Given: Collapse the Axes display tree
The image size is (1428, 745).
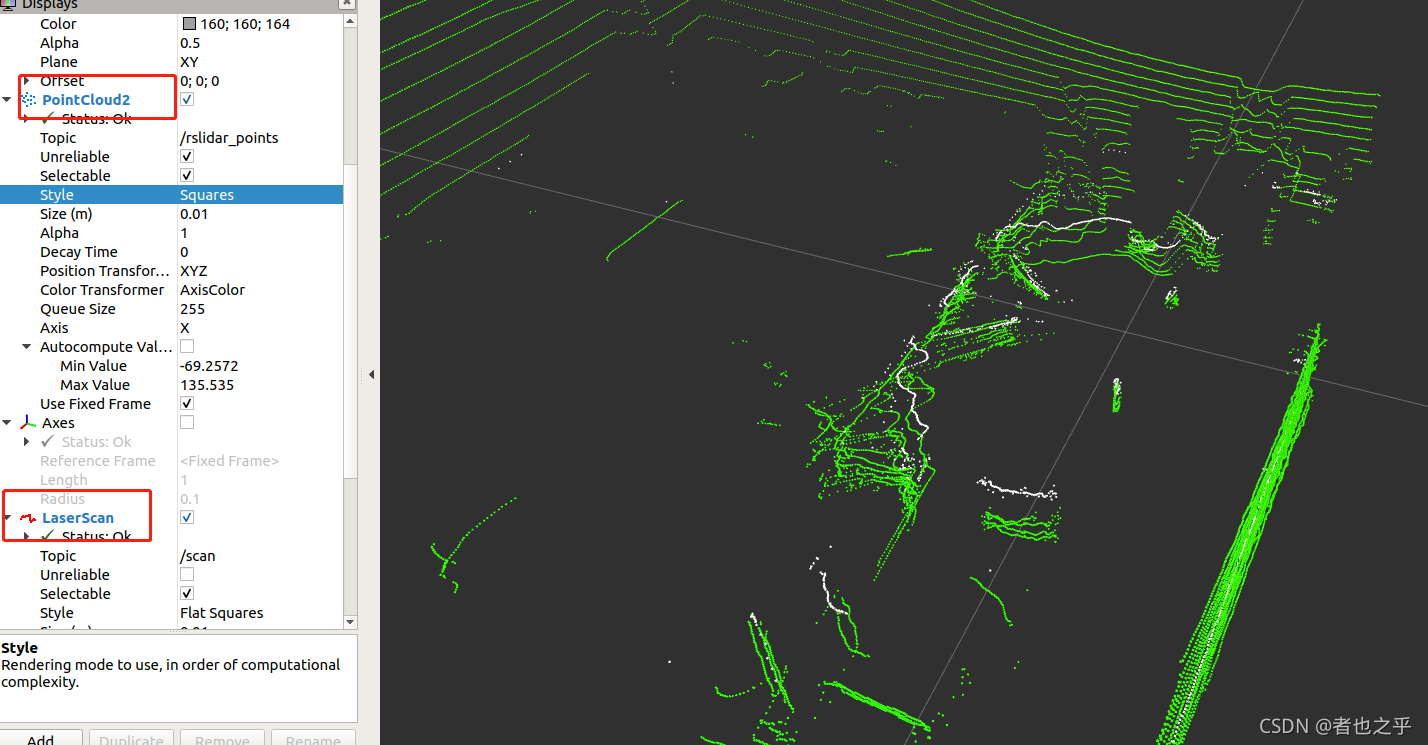Looking at the screenshot, I should click(8, 423).
